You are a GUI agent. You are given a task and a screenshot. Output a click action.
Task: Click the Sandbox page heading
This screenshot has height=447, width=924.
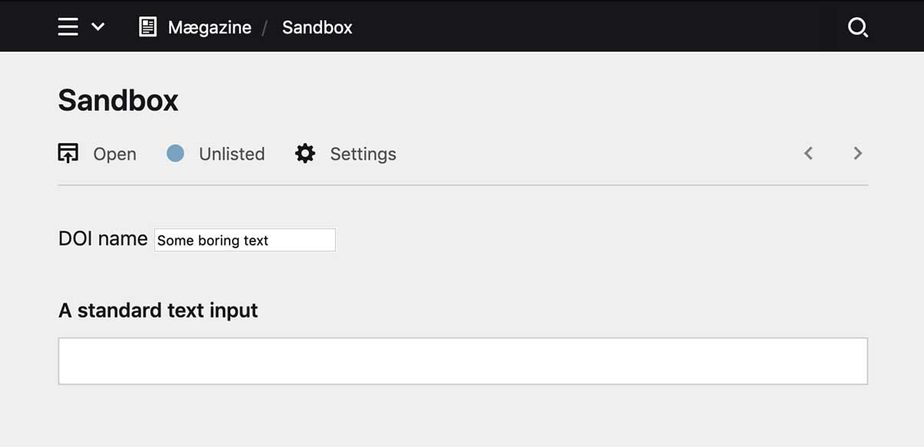tap(118, 100)
